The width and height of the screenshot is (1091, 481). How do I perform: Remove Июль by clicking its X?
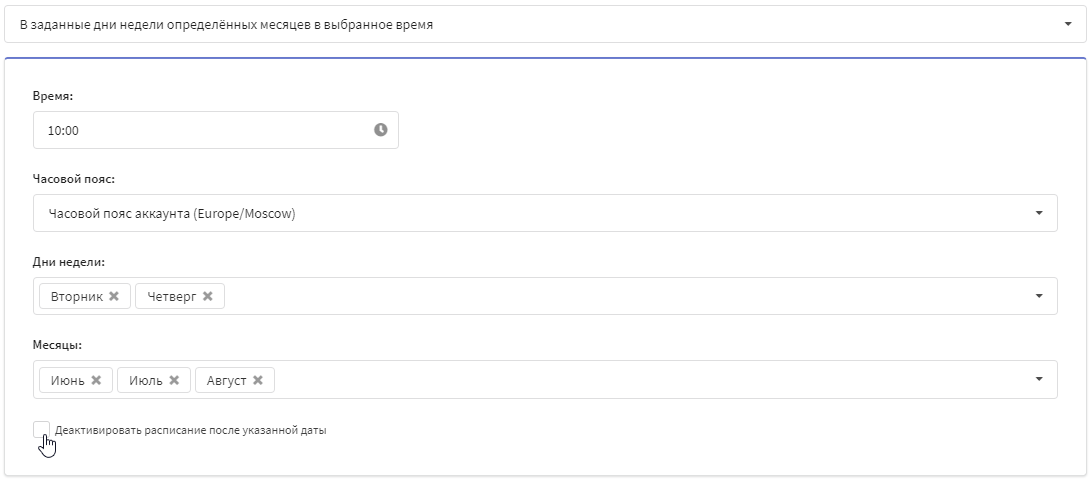174,380
